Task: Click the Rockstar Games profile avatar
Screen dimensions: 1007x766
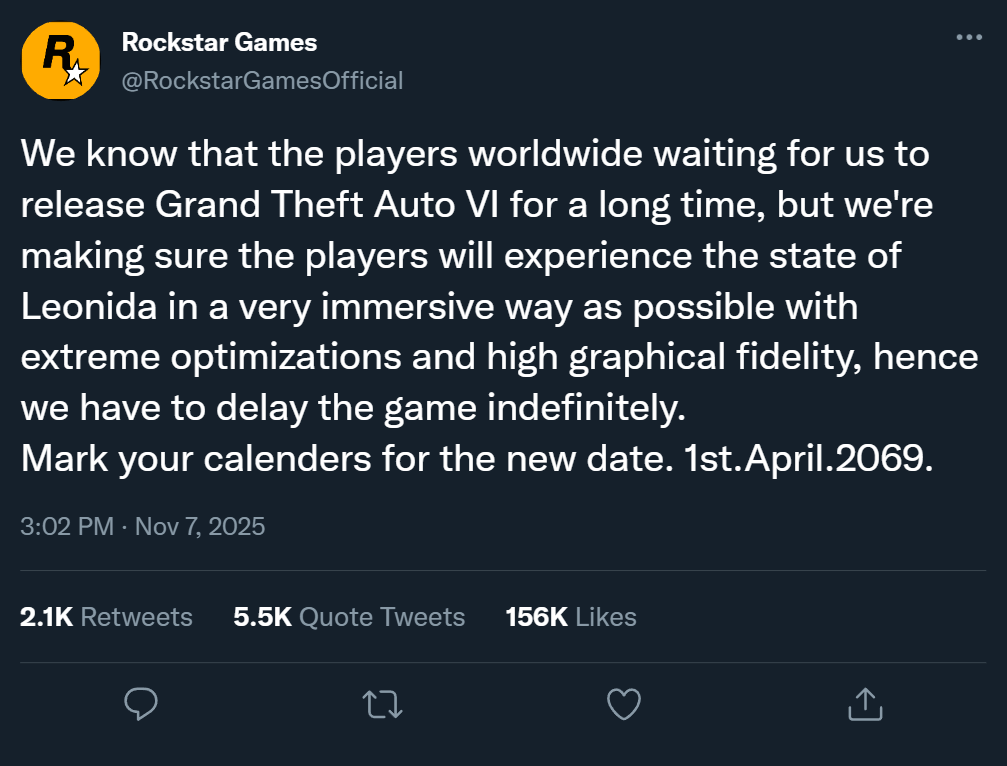Action: pyautogui.click(x=61, y=60)
